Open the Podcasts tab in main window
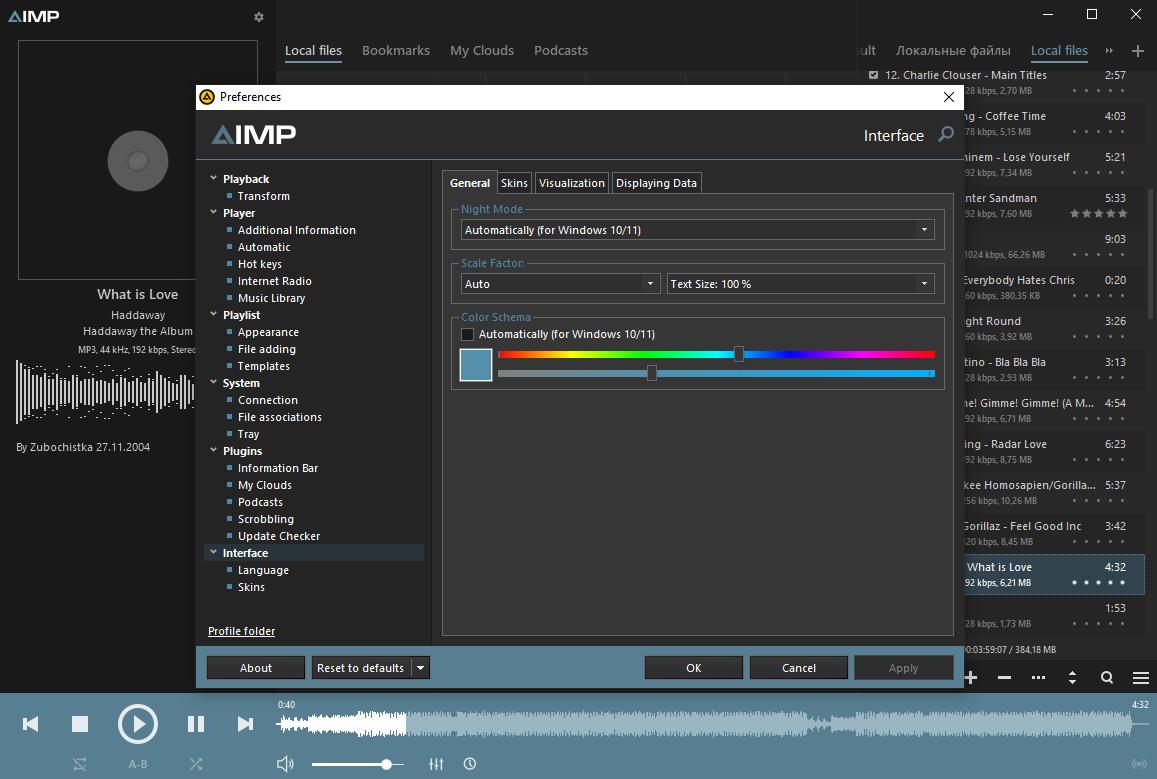The width and height of the screenshot is (1157, 779). click(x=561, y=51)
